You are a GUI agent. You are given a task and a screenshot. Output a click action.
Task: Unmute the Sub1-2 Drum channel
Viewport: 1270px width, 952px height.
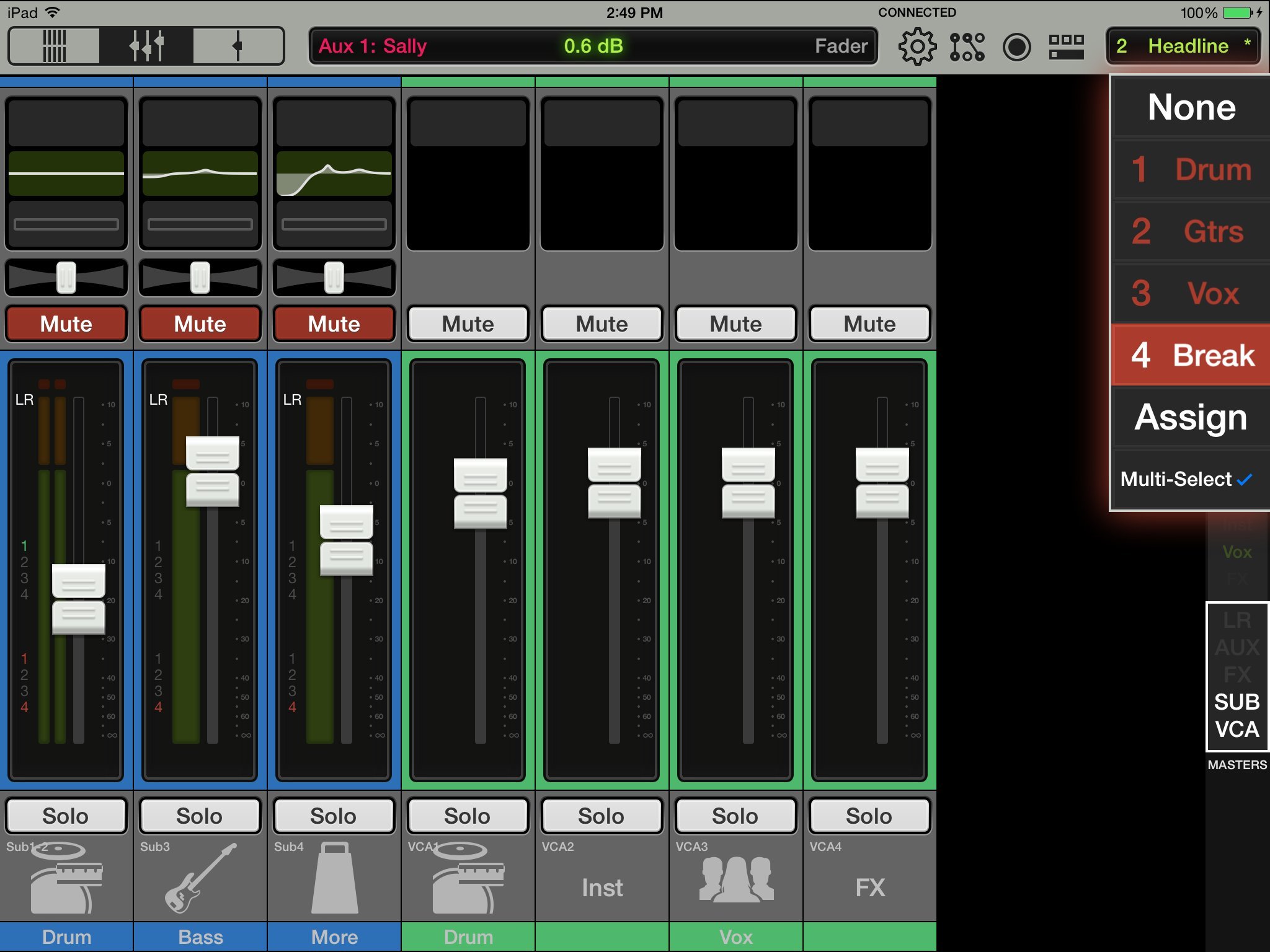pos(66,324)
